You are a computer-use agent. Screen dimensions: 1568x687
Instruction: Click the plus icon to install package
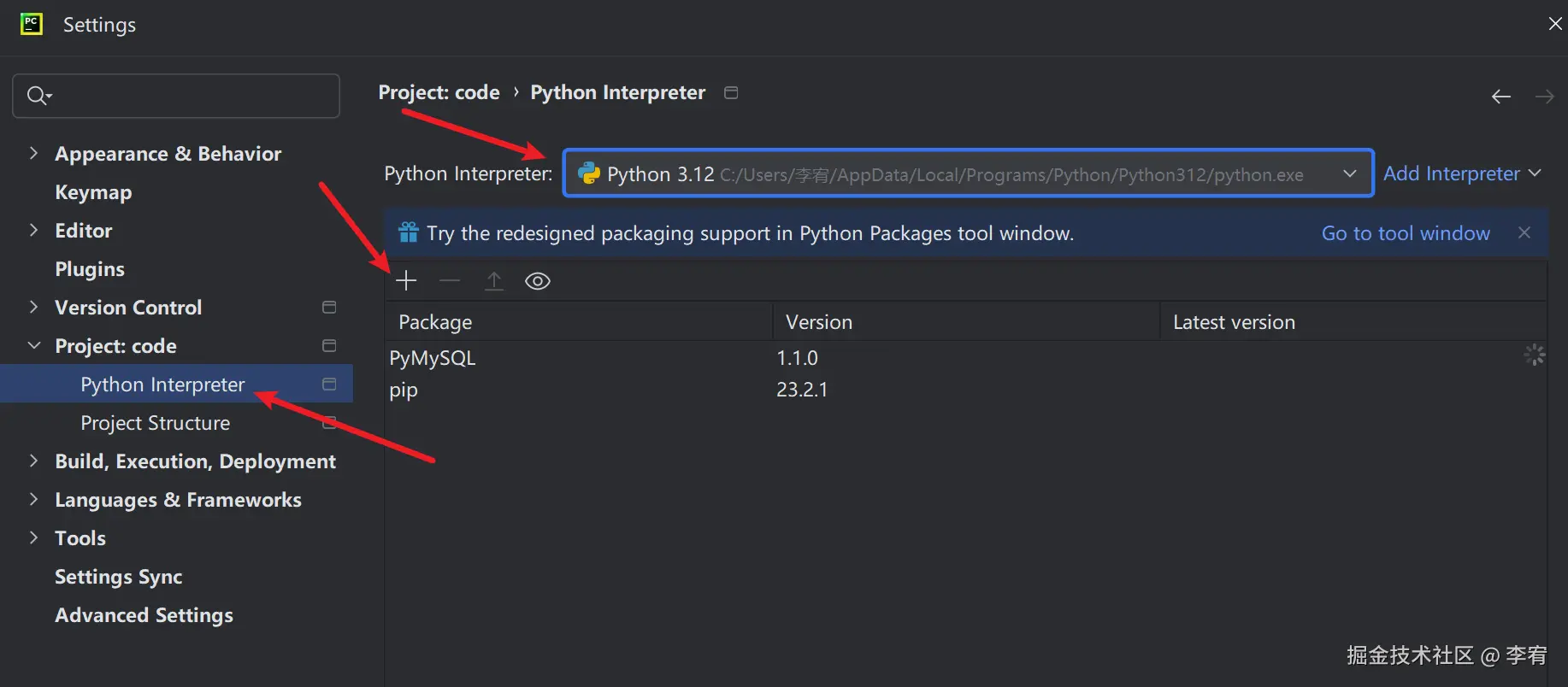tap(406, 281)
